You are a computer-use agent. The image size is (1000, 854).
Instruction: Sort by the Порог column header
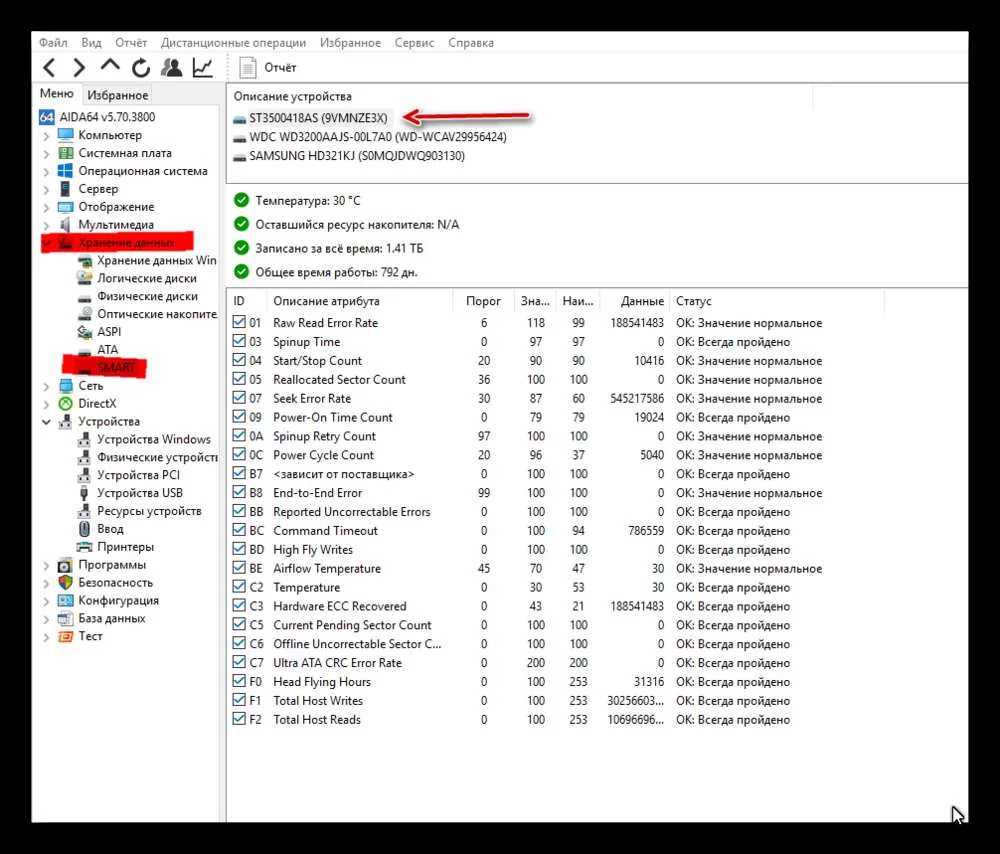click(483, 300)
